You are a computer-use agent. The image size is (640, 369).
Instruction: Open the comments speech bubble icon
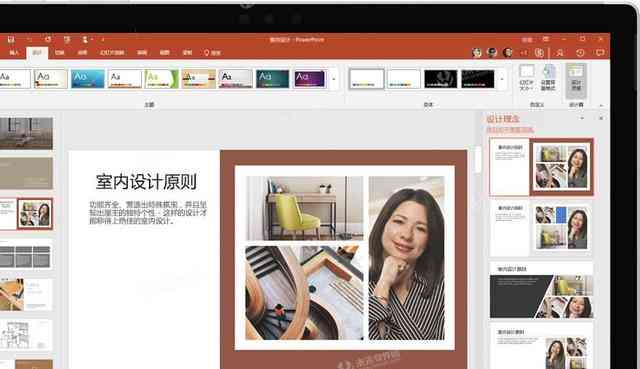[x=600, y=53]
